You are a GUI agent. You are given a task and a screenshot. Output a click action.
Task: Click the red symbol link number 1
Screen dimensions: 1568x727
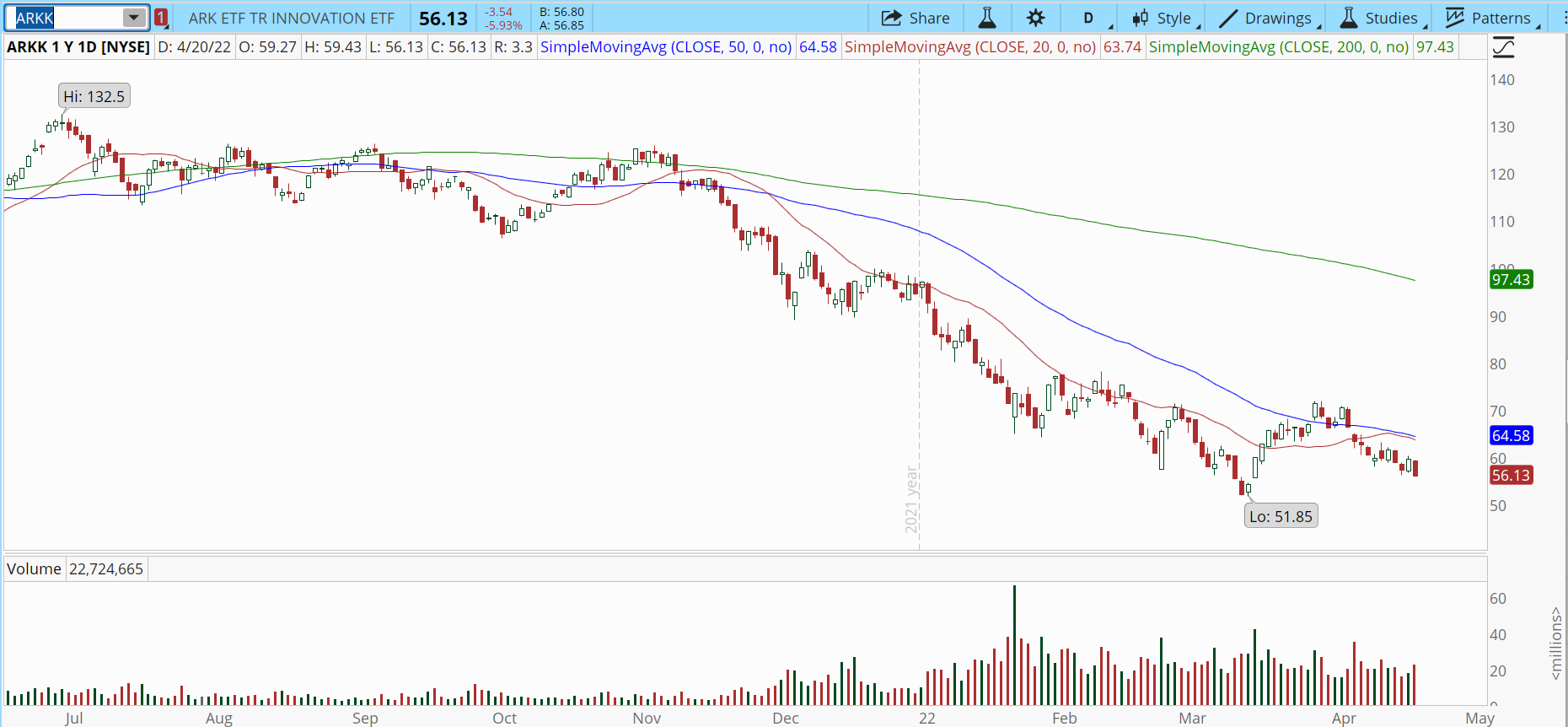[x=161, y=18]
